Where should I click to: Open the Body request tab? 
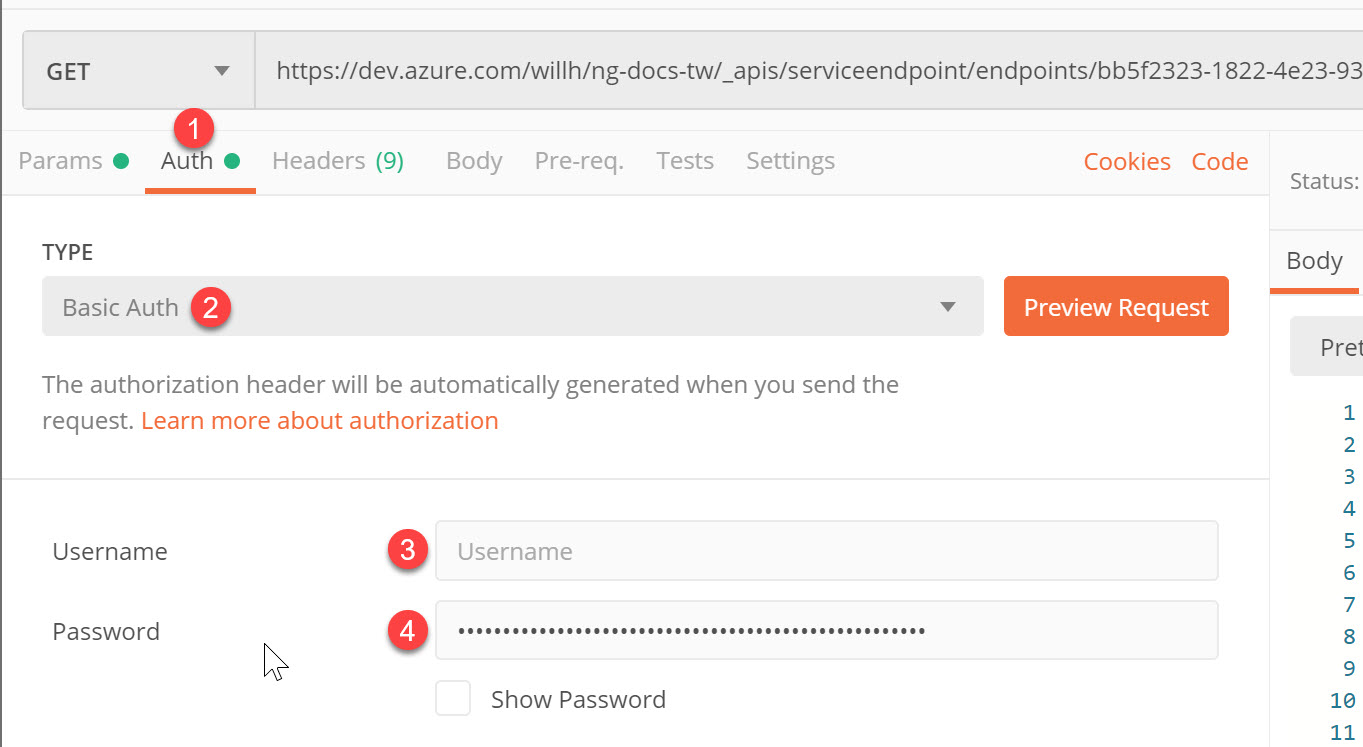[x=474, y=161]
